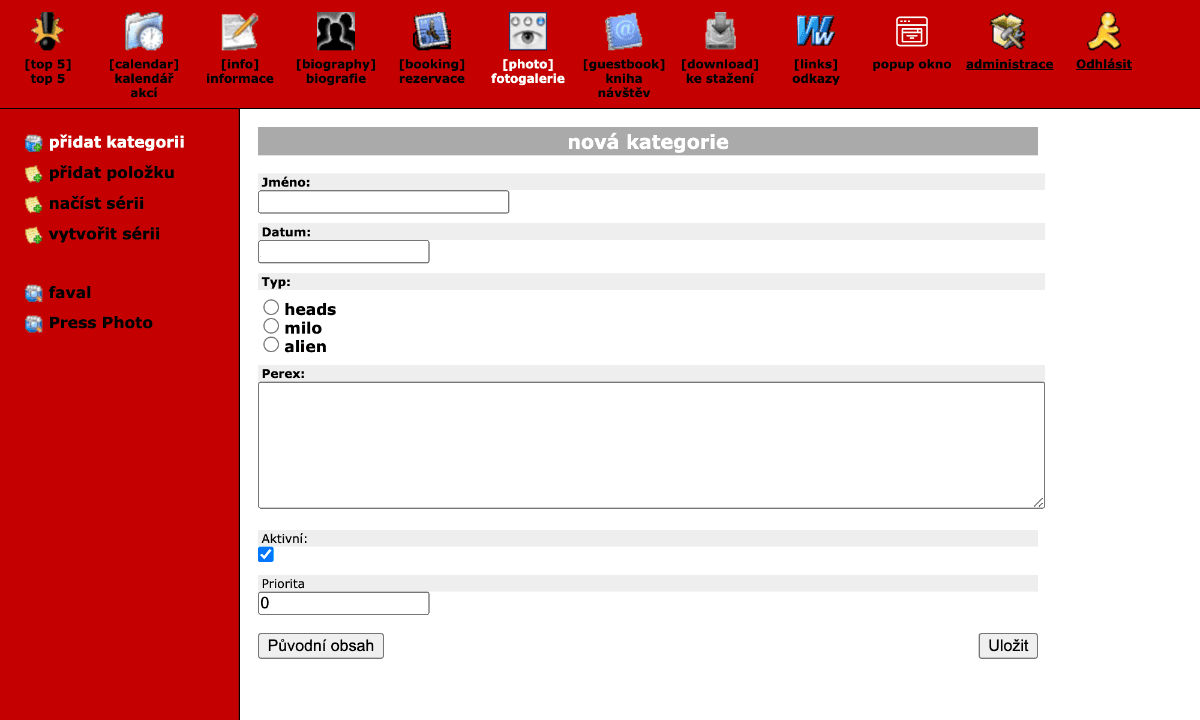Uncheck the Aktivní checkbox
This screenshot has height=720, width=1200.
click(x=266, y=554)
